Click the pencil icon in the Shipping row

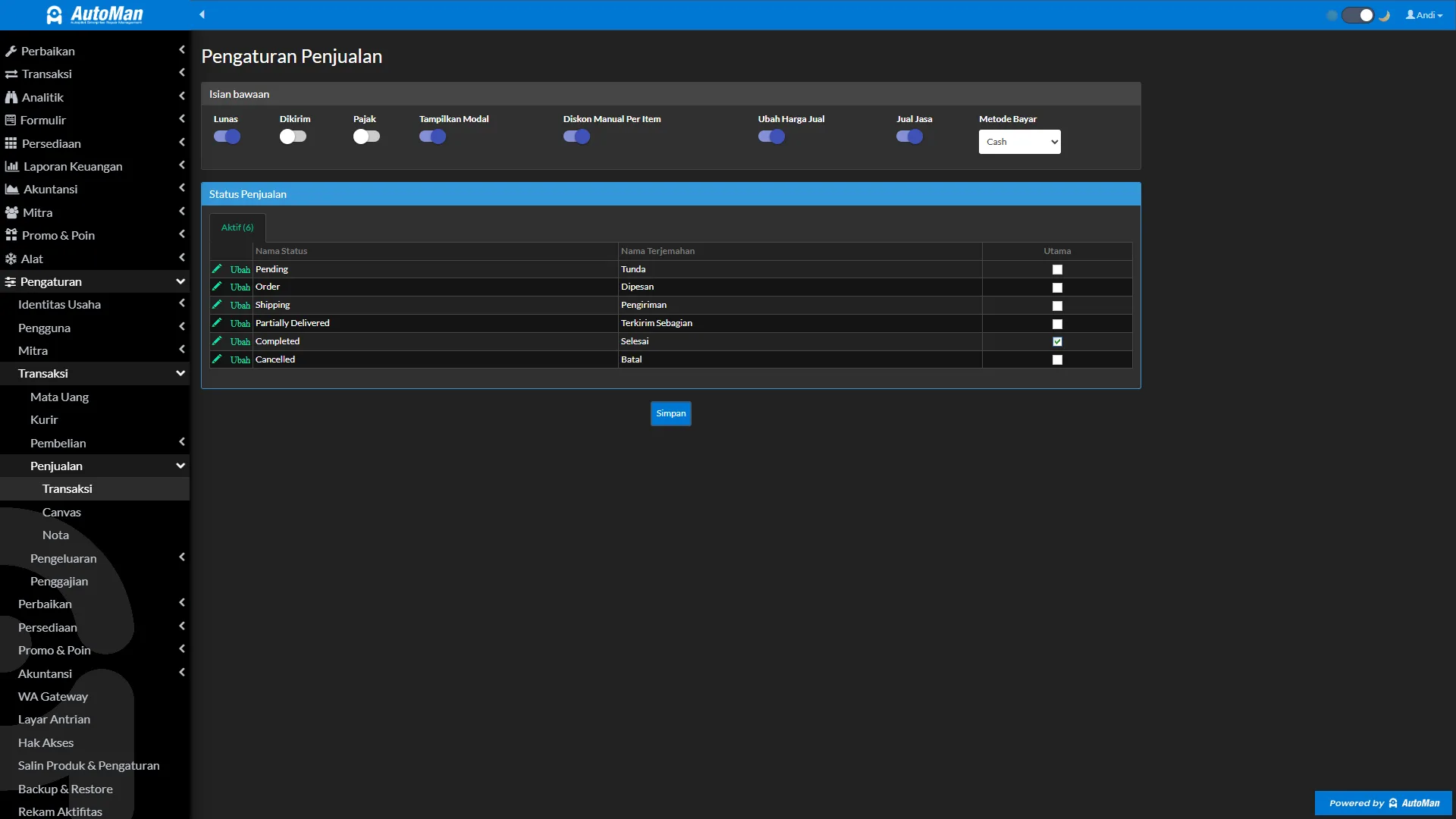pos(217,305)
